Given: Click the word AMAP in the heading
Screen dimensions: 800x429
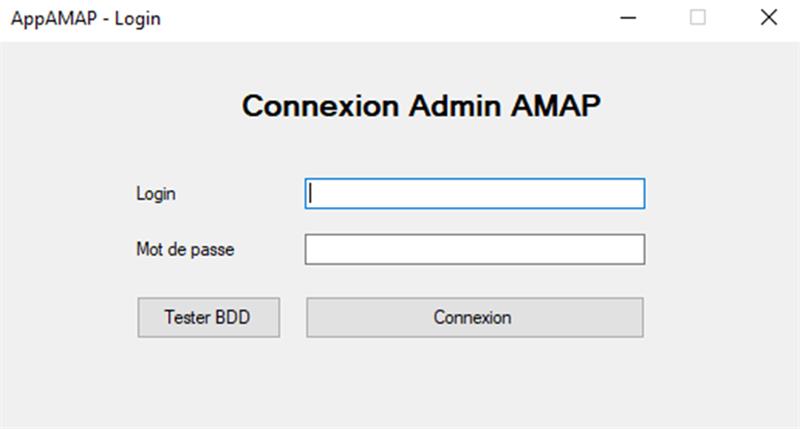Looking at the screenshot, I should [556, 106].
